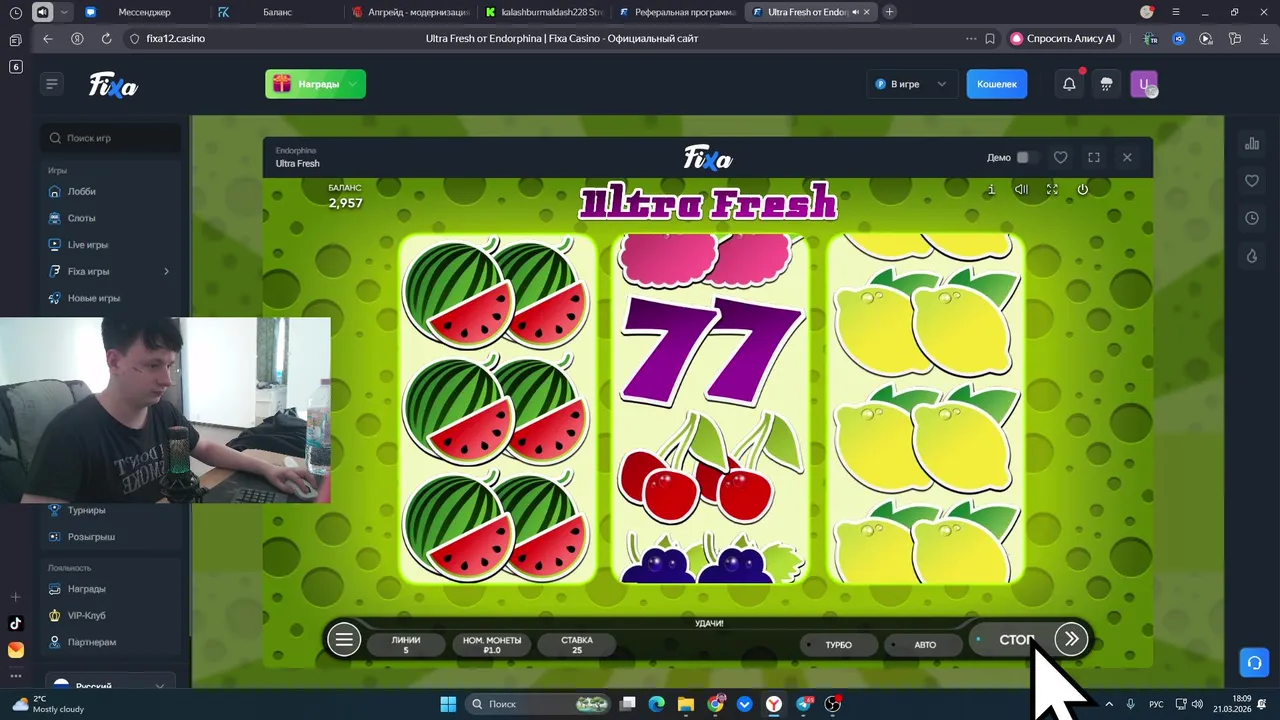Viewport: 1280px width, 720px height.
Task: Open favorites heart in right panel
Action: click(1252, 181)
